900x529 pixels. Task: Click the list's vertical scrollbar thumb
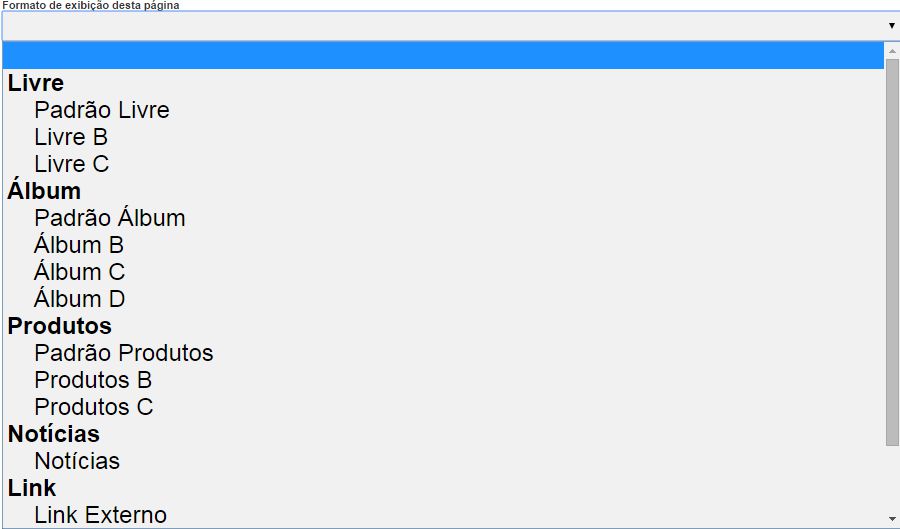892,250
